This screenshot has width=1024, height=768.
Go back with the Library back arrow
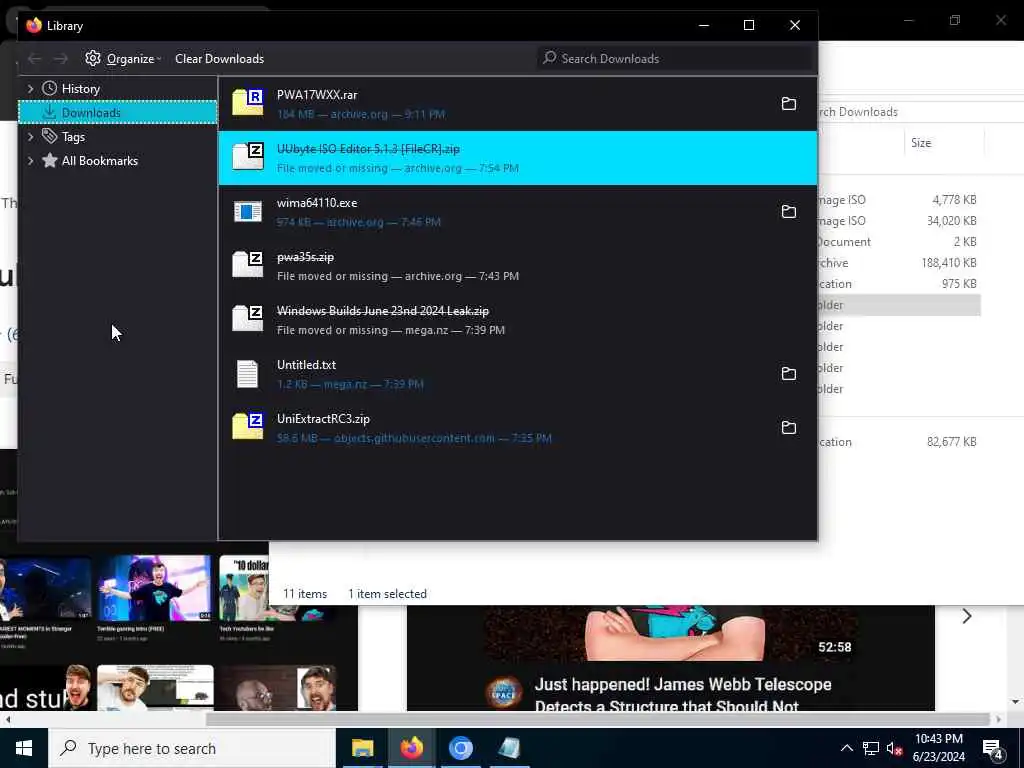(35, 59)
